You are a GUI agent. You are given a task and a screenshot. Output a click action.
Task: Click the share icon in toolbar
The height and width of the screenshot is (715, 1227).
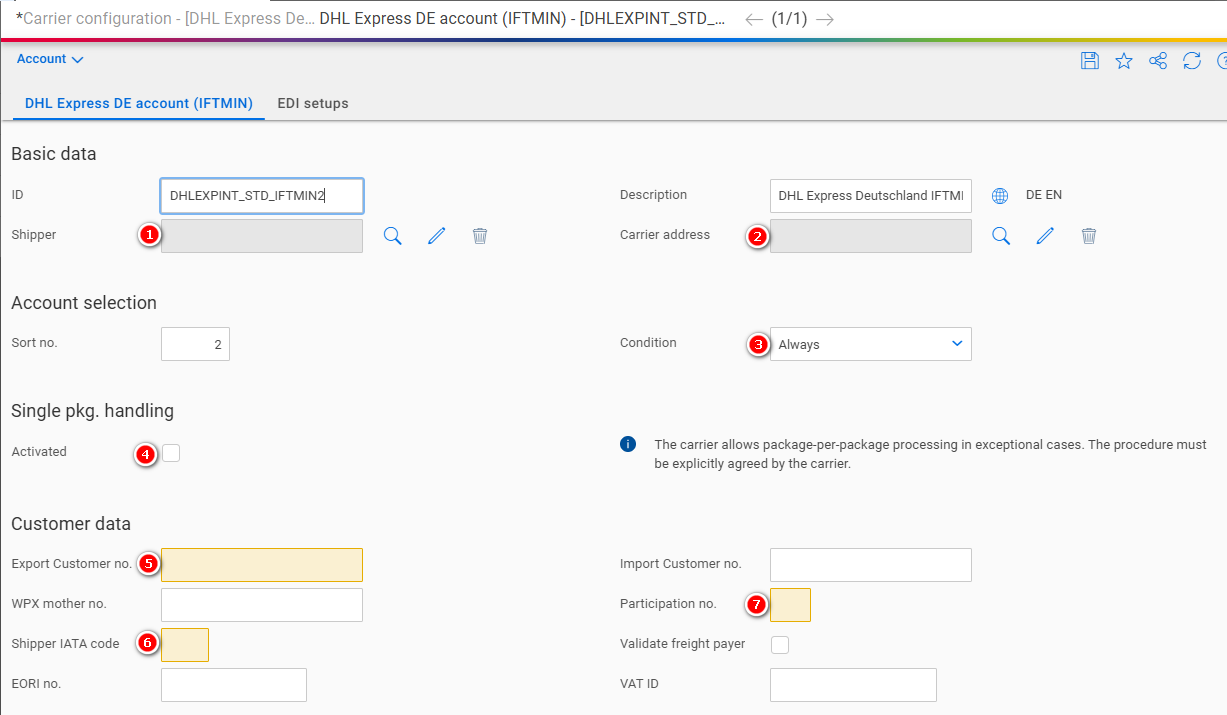pos(1158,61)
